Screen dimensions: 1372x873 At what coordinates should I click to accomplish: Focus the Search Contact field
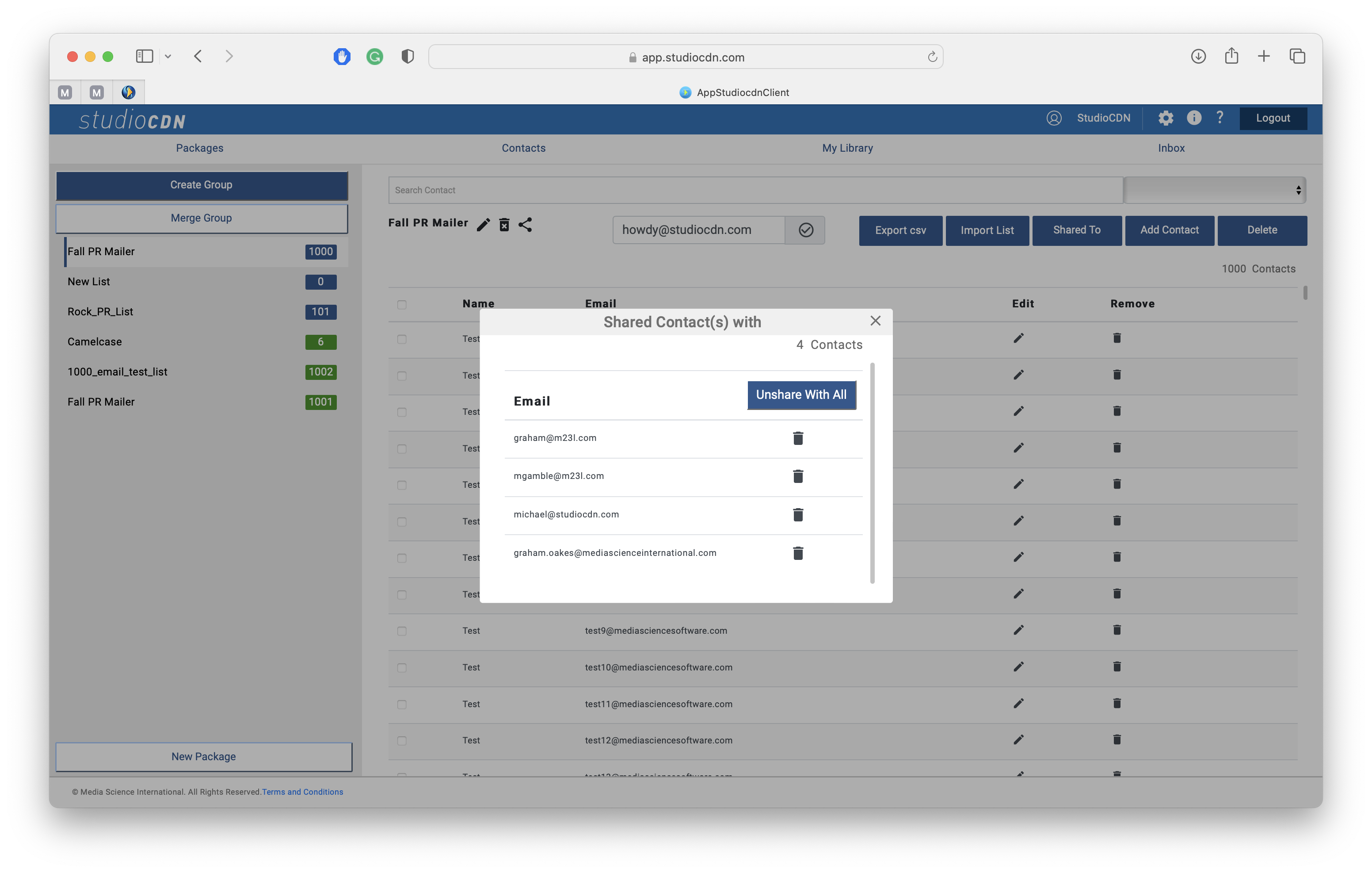pos(755,190)
